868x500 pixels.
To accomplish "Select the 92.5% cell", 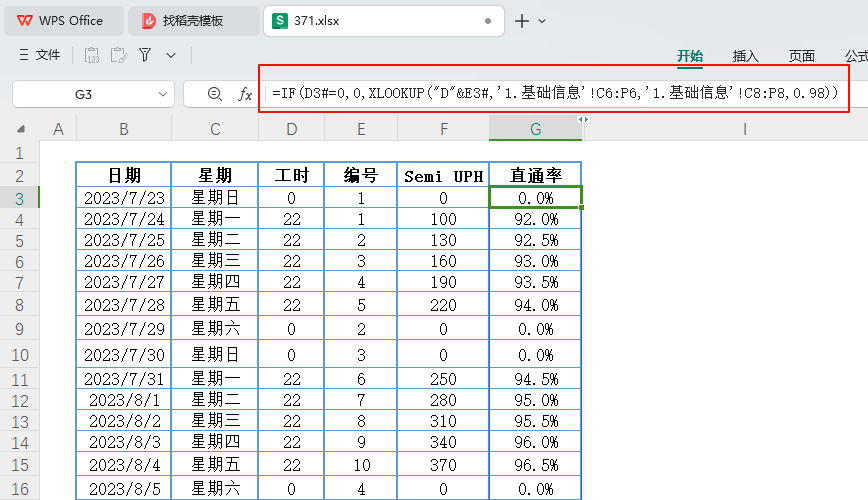I will (x=535, y=240).
